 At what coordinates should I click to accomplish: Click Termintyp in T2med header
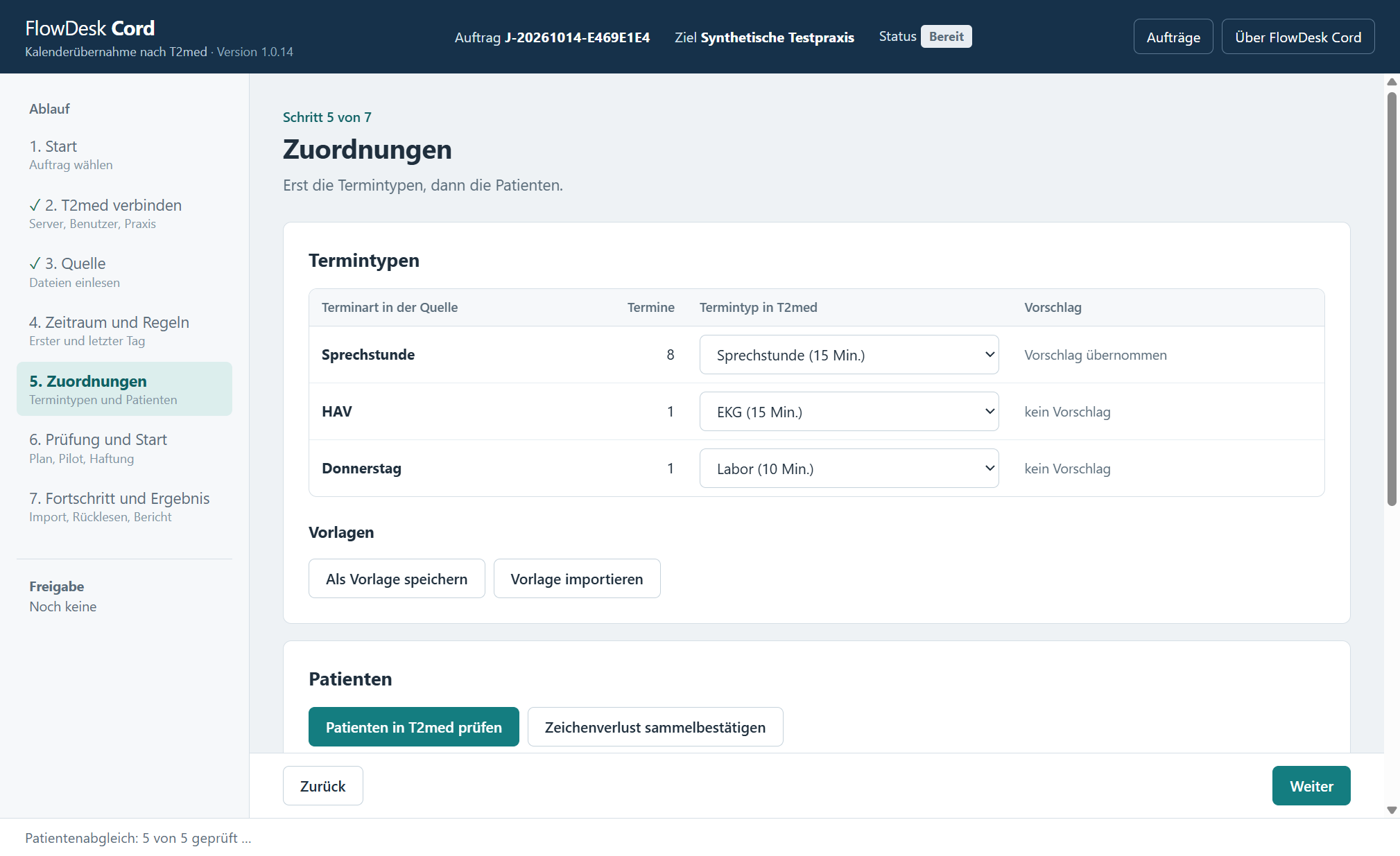[759, 307]
